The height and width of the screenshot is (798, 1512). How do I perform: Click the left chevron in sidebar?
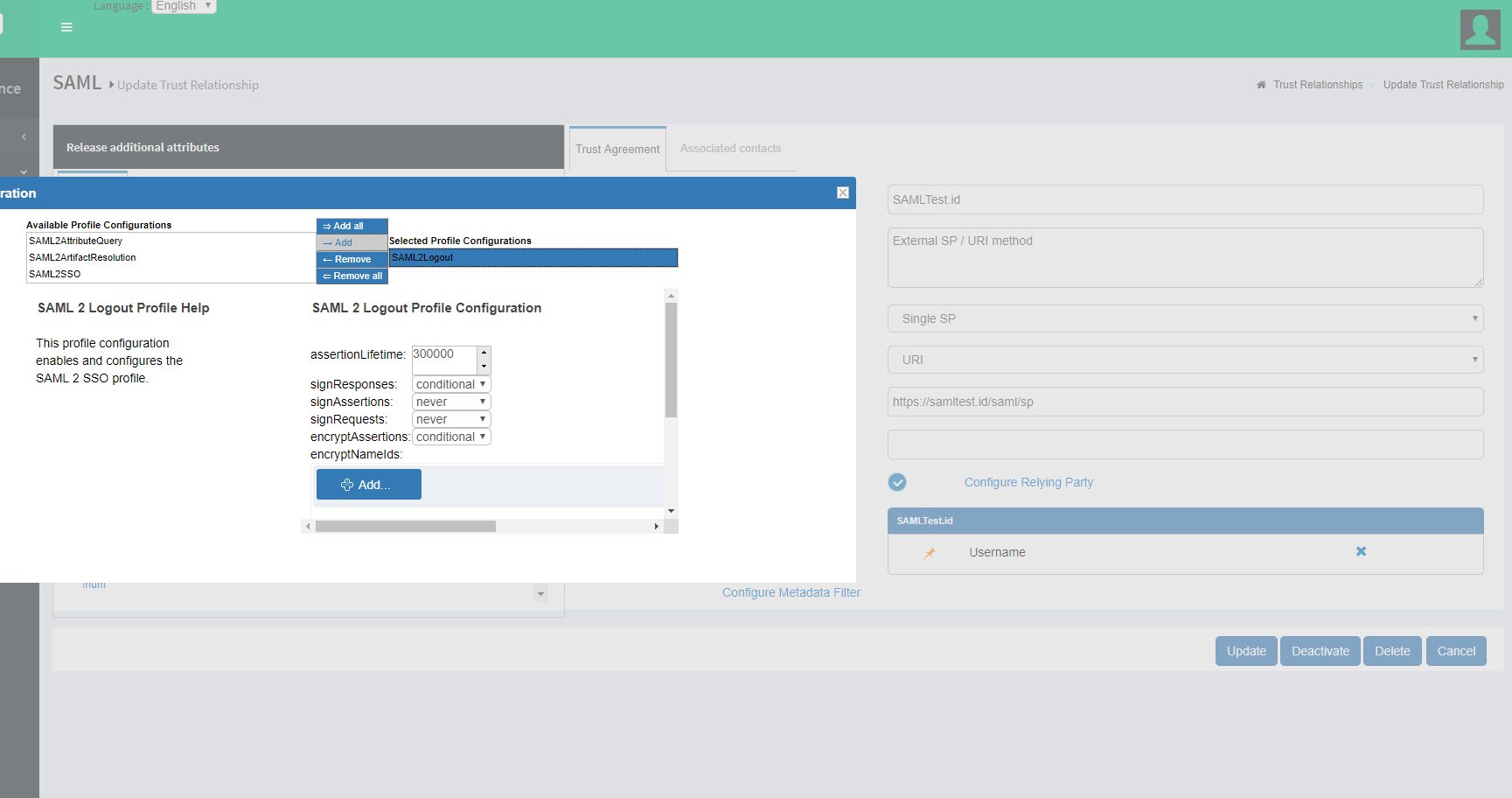[24, 136]
